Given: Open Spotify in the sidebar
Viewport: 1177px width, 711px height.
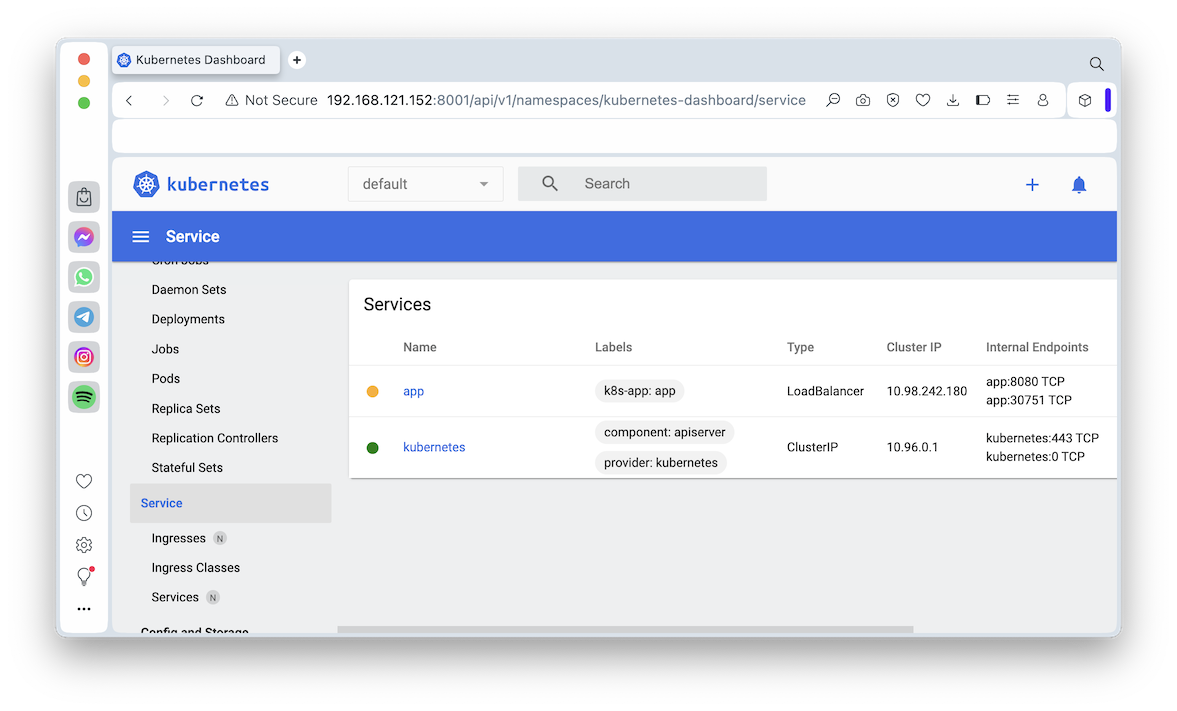Looking at the screenshot, I should (x=84, y=397).
